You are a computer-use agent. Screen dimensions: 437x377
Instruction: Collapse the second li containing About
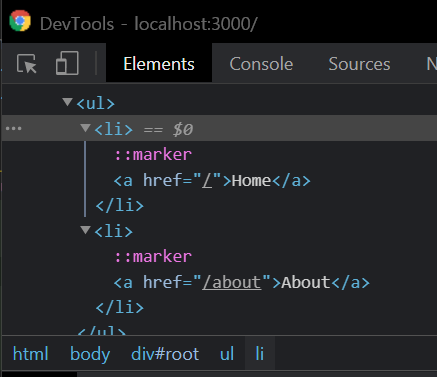pyautogui.click(x=86, y=230)
